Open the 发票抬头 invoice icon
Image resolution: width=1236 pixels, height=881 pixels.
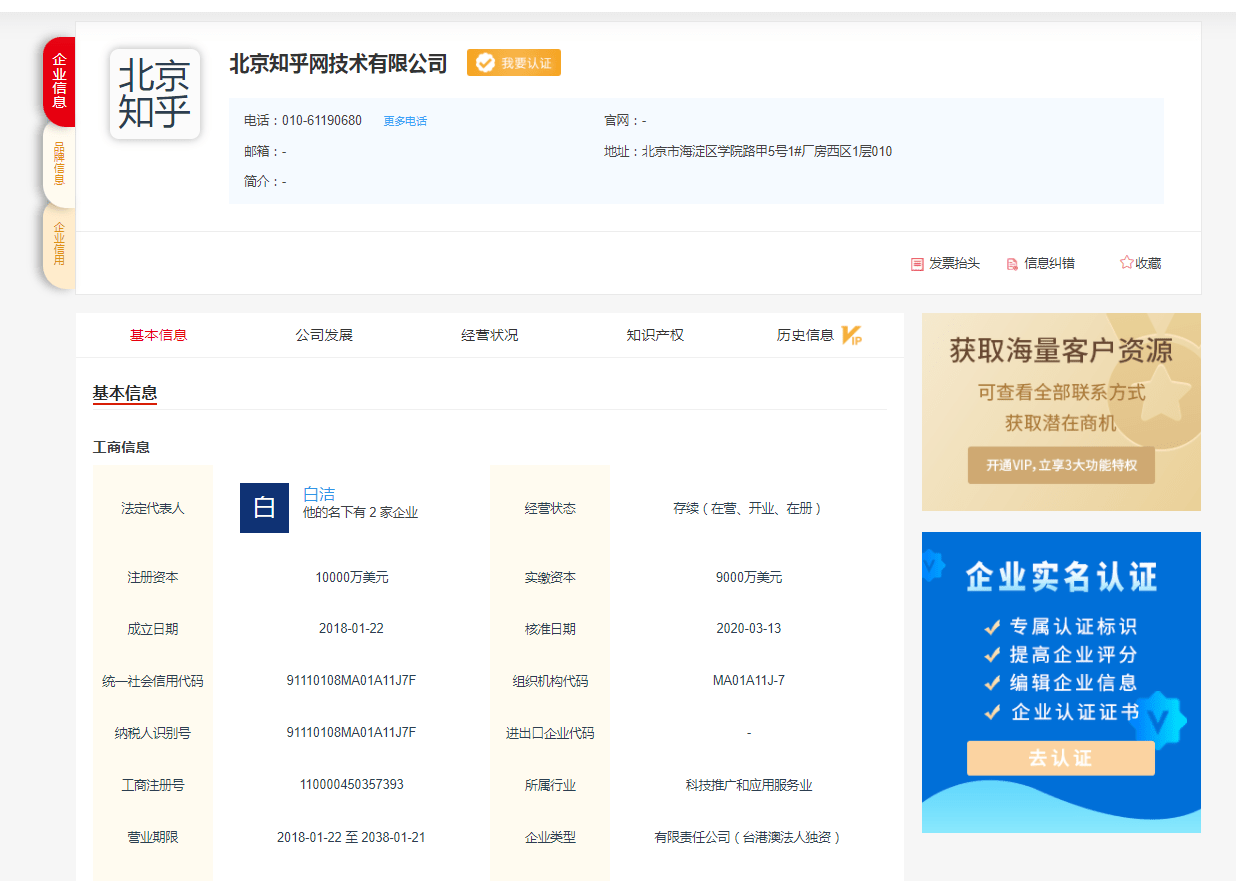(x=917, y=264)
